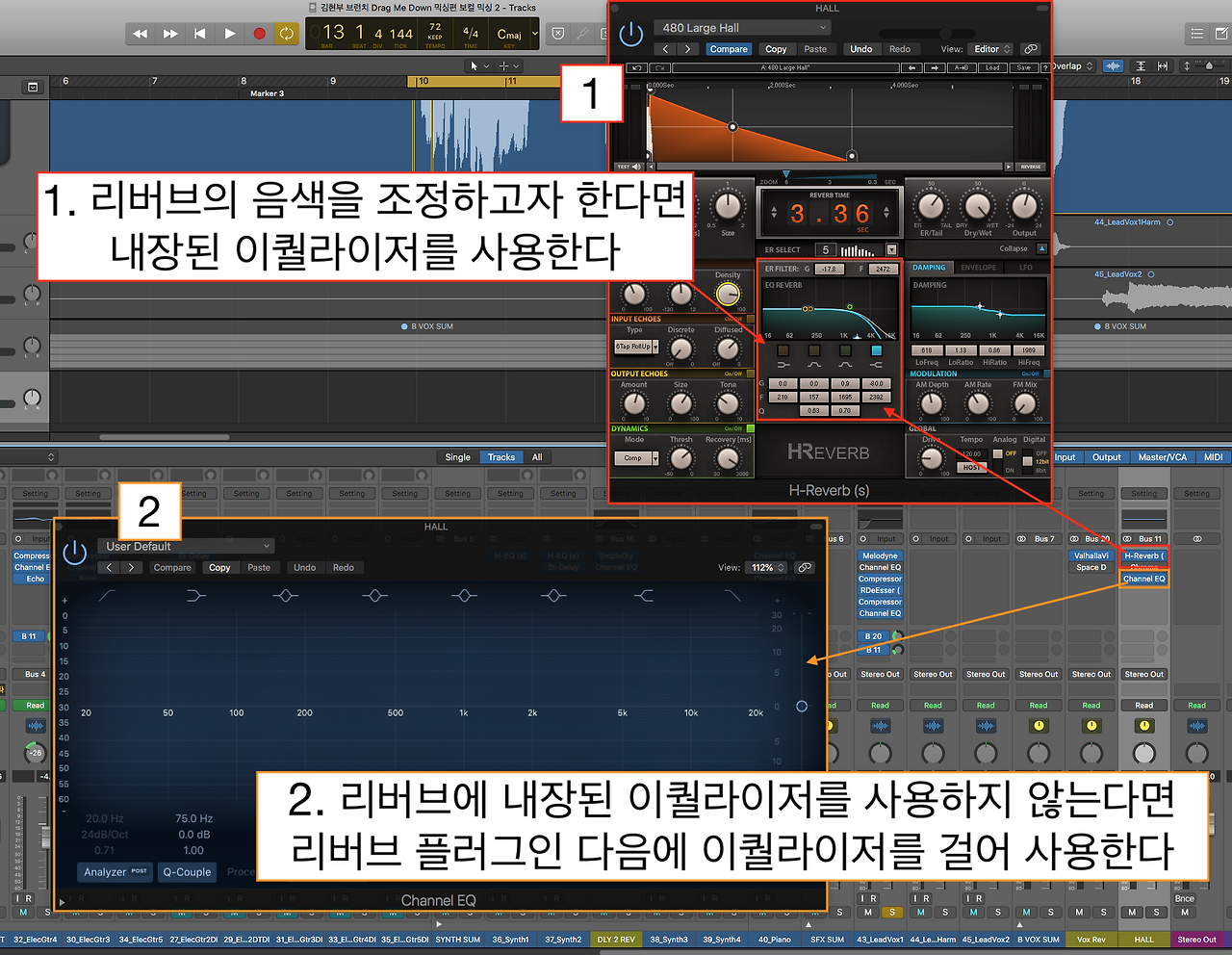Switch to the DAMPING tab
The width and height of the screenshot is (1232, 955).
click(x=929, y=268)
